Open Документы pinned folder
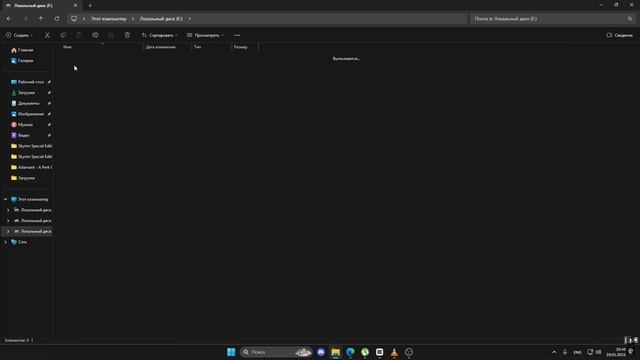 [x=25, y=103]
